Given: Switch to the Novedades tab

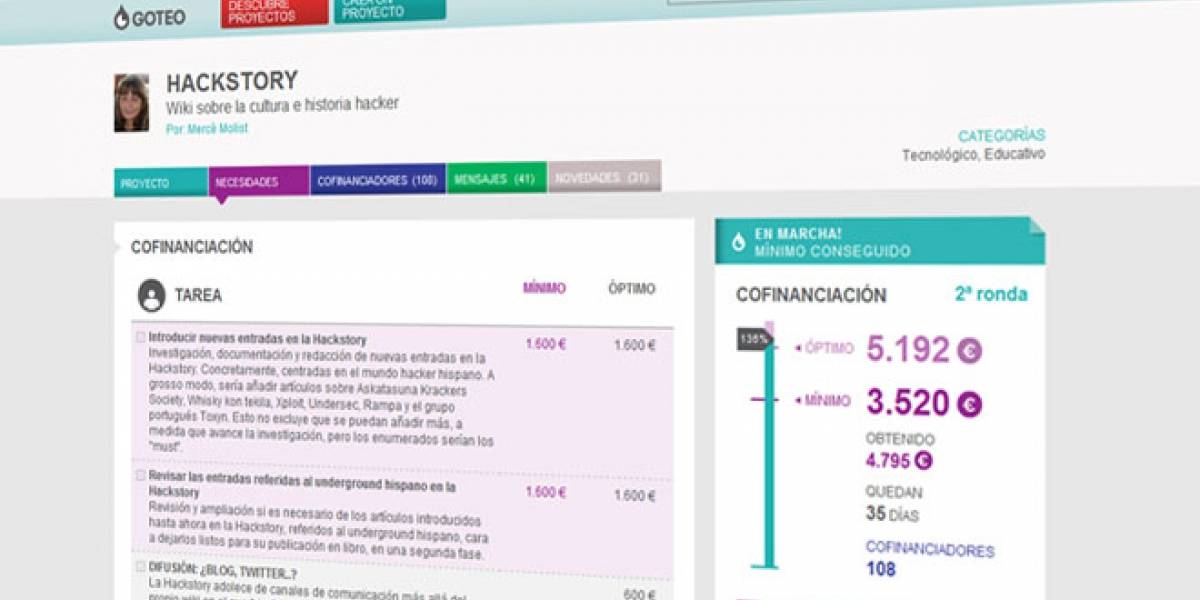Looking at the screenshot, I should coord(604,178).
